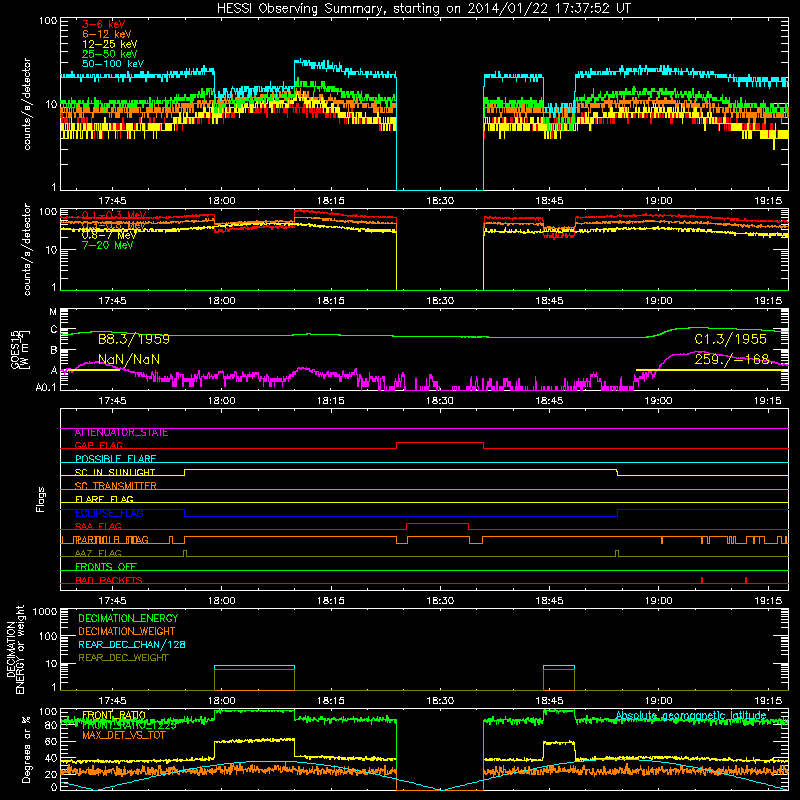Select the SC_IN_SUNLIGHT flag label
Viewport: 800px width, 800px height.
coord(115,472)
